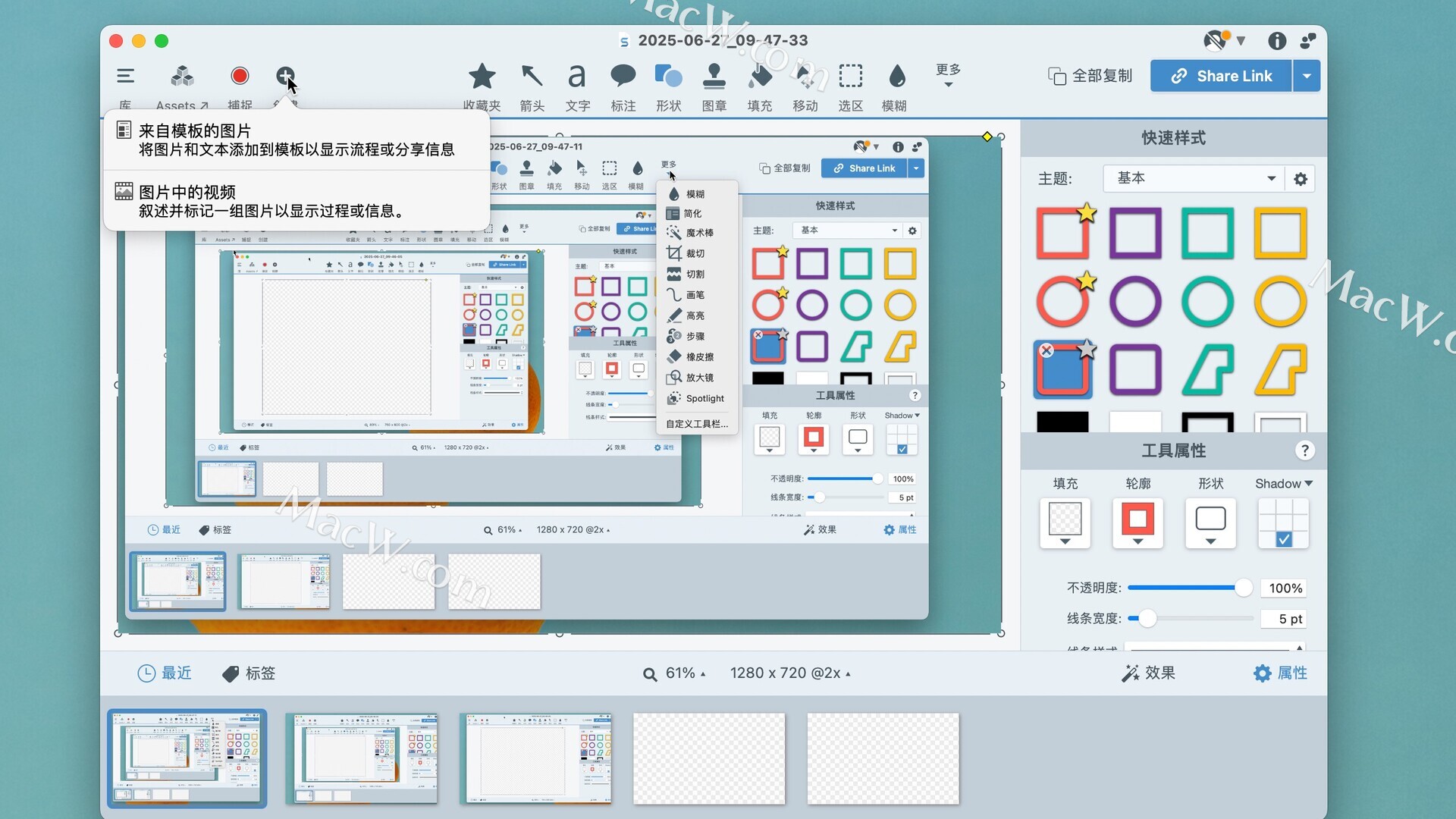Select the Shape tool
The height and width of the screenshot is (819, 1456).
click(x=669, y=76)
